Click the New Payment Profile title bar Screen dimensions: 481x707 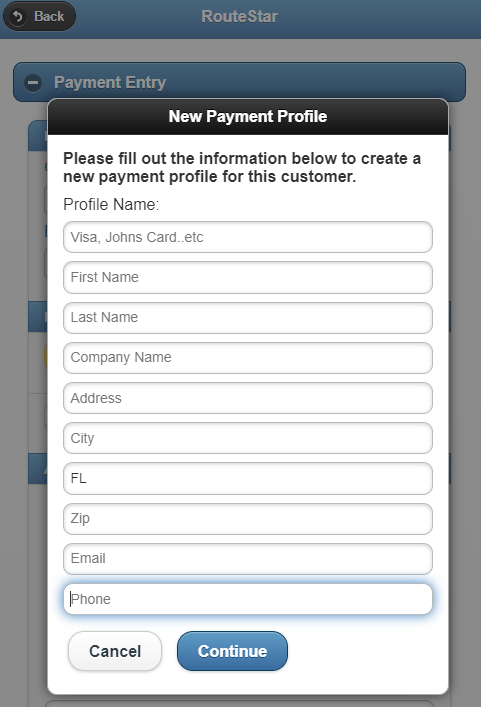[248, 116]
